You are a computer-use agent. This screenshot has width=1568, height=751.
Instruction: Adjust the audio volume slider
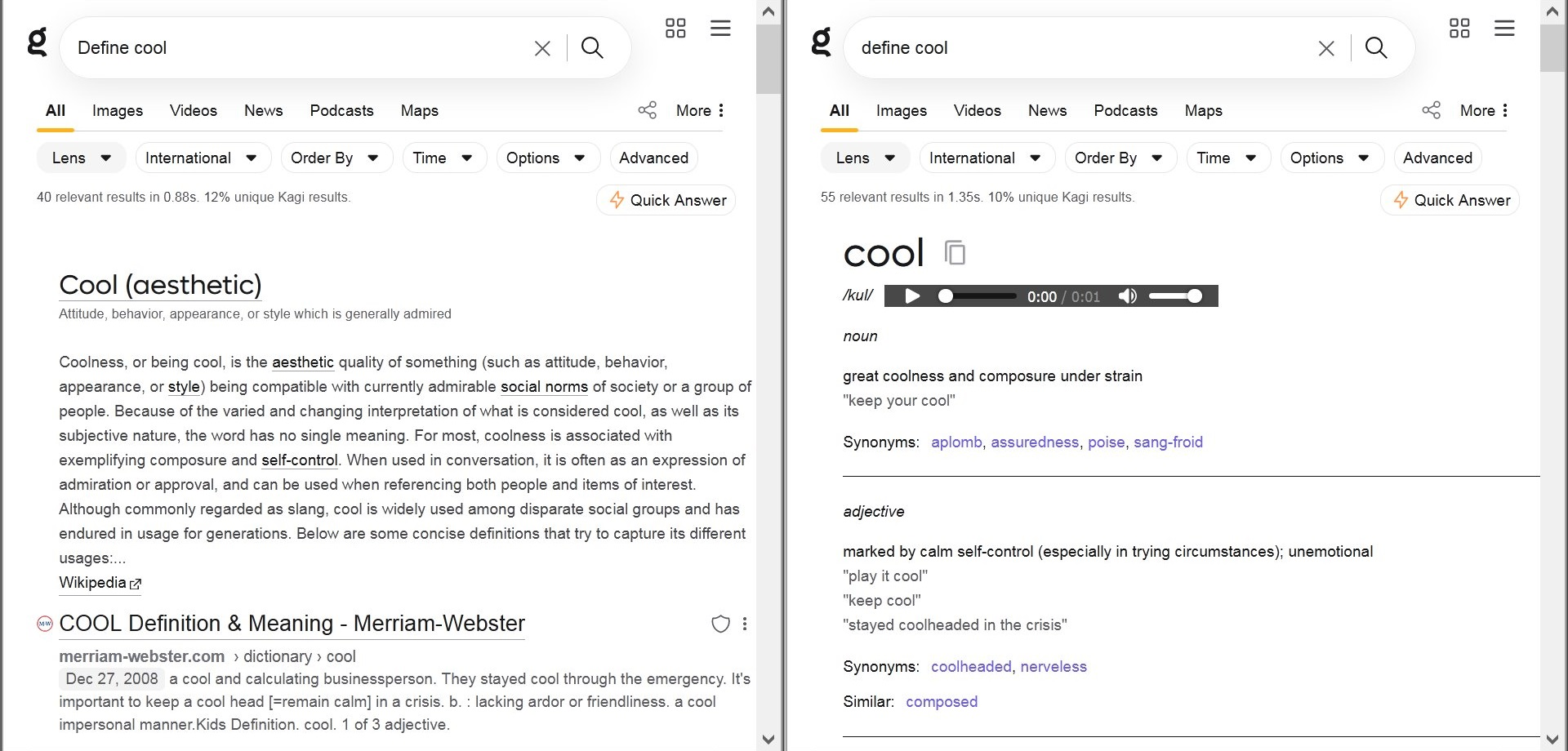click(1174, 296)
